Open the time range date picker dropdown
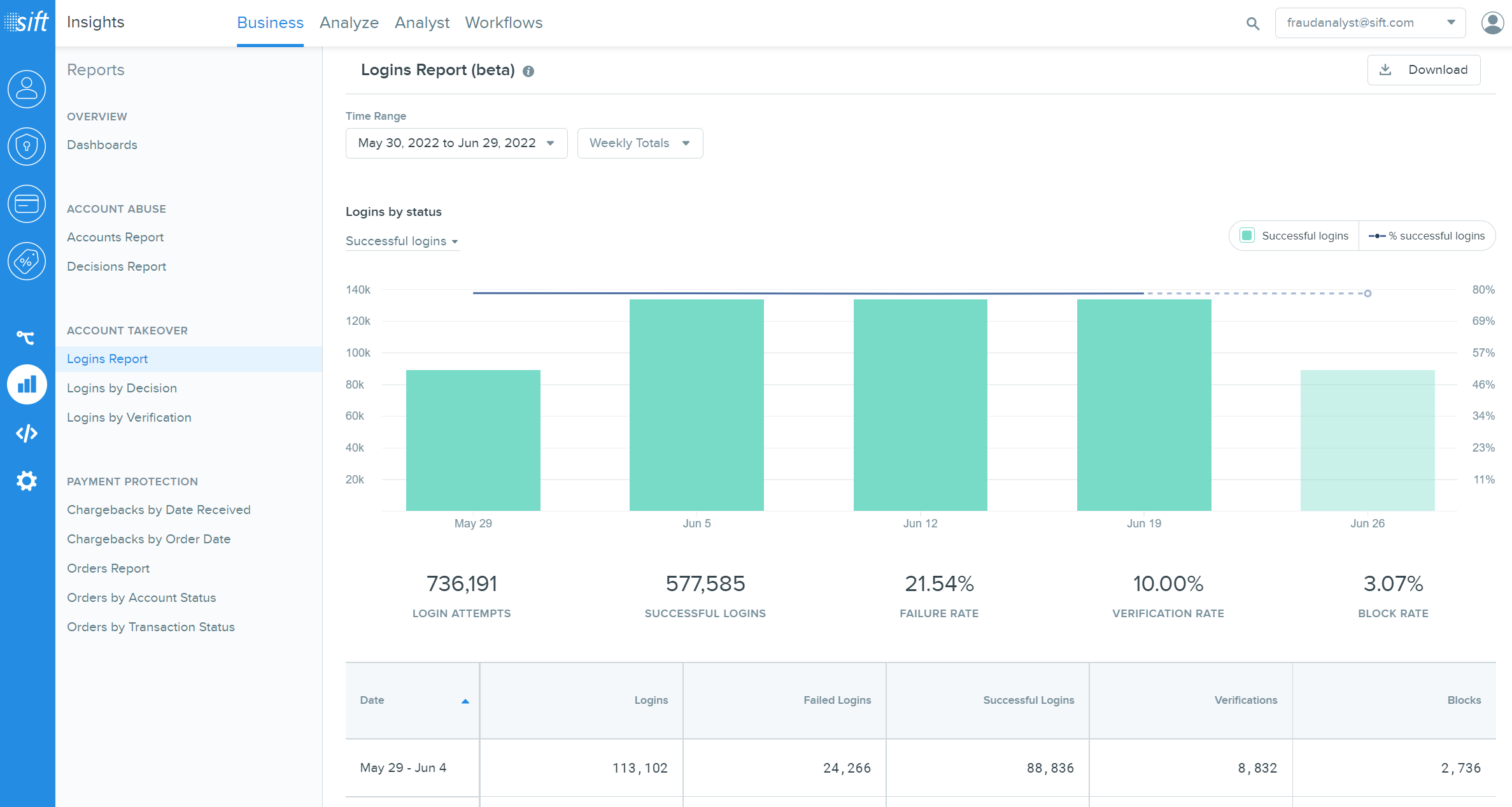Image resolution: width=1512 pixels, height=807 pixels. 456,143
